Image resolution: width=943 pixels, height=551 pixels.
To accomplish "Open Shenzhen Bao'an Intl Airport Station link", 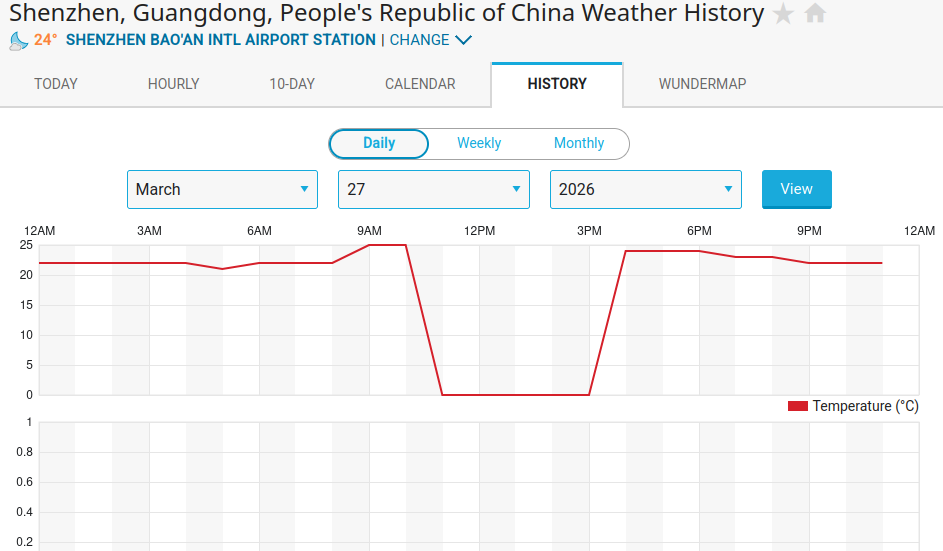I will pos(220,40).
